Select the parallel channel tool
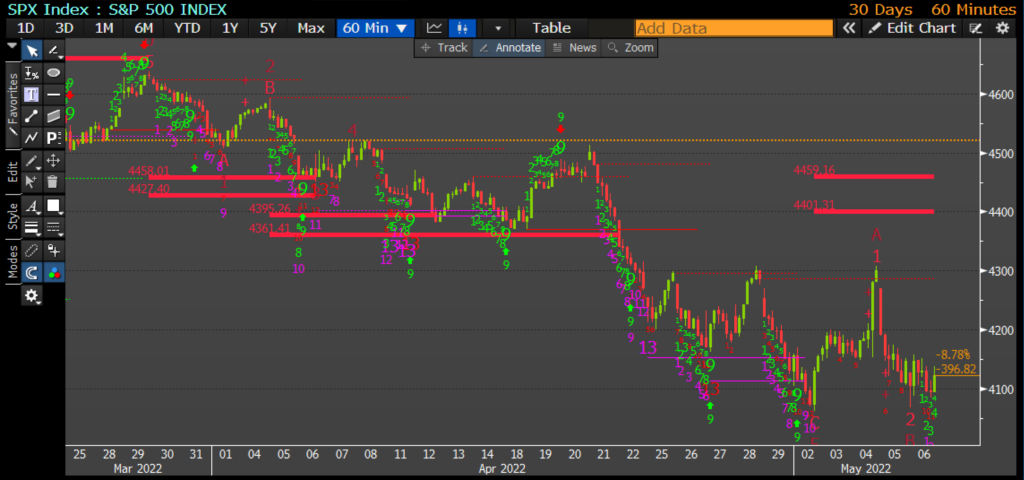The image size is (1024, 480). click(54, 116)
